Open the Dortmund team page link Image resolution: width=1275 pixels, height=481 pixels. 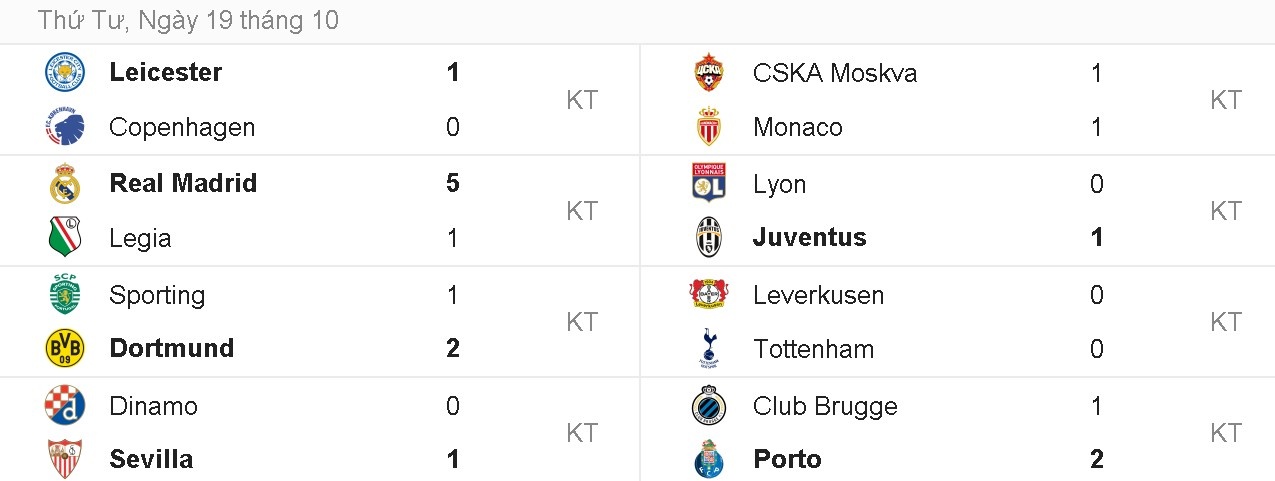171,348
